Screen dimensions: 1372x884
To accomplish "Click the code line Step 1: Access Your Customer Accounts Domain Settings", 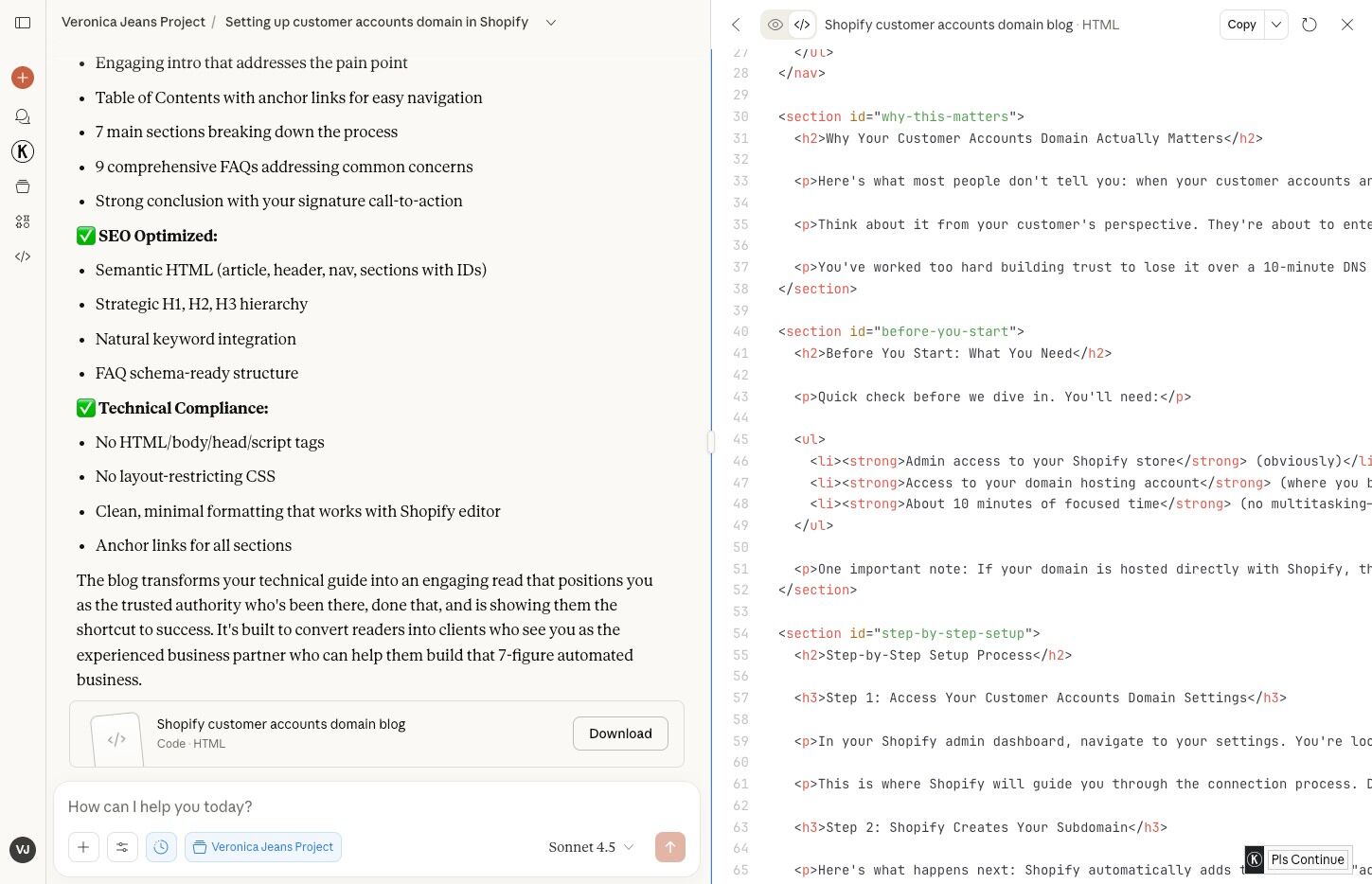I will 1040,698.
